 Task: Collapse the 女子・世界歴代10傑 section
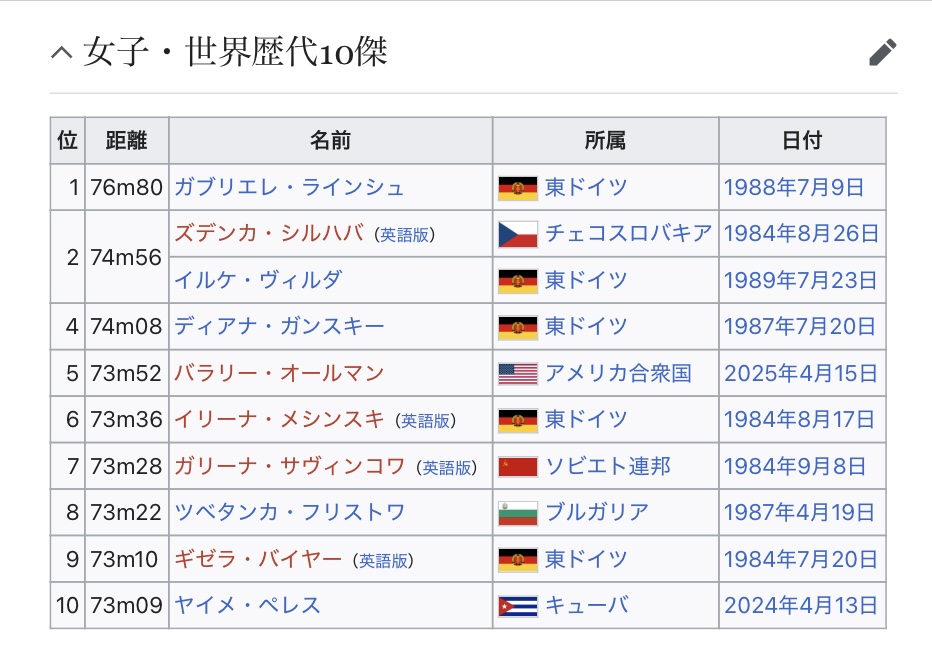[x=62, y=53]
